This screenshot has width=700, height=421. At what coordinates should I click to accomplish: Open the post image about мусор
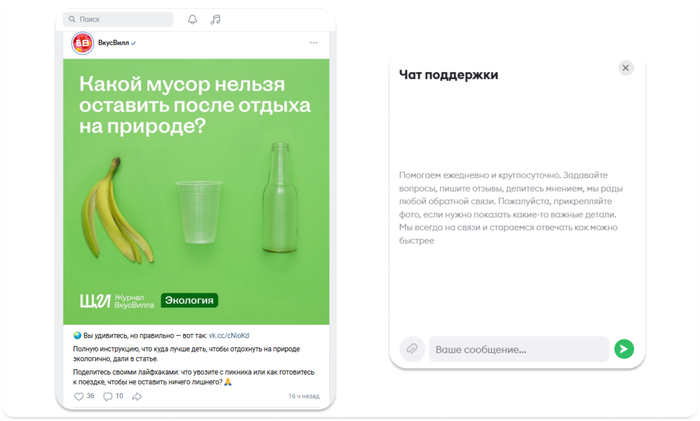point(196,192)
